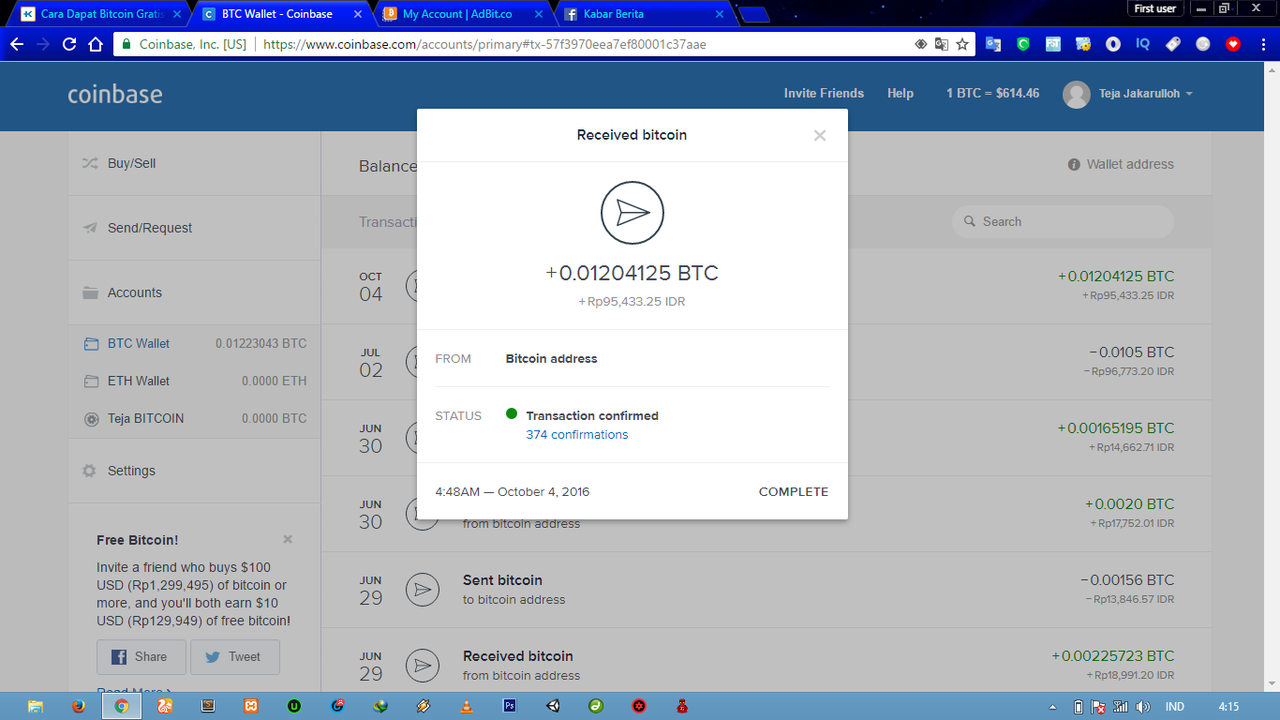Tweet the invite link

(x=235, y=657)
